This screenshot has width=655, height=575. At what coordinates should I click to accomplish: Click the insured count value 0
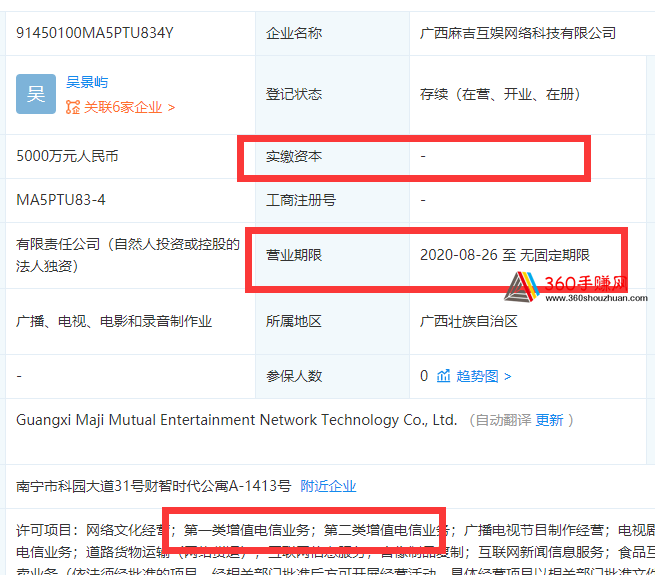click(424, 376)
